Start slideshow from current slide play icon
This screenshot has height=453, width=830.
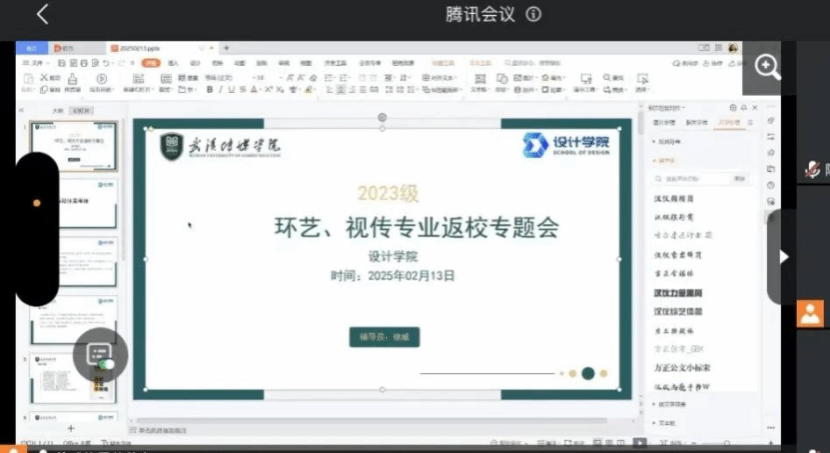pos(102,79)
